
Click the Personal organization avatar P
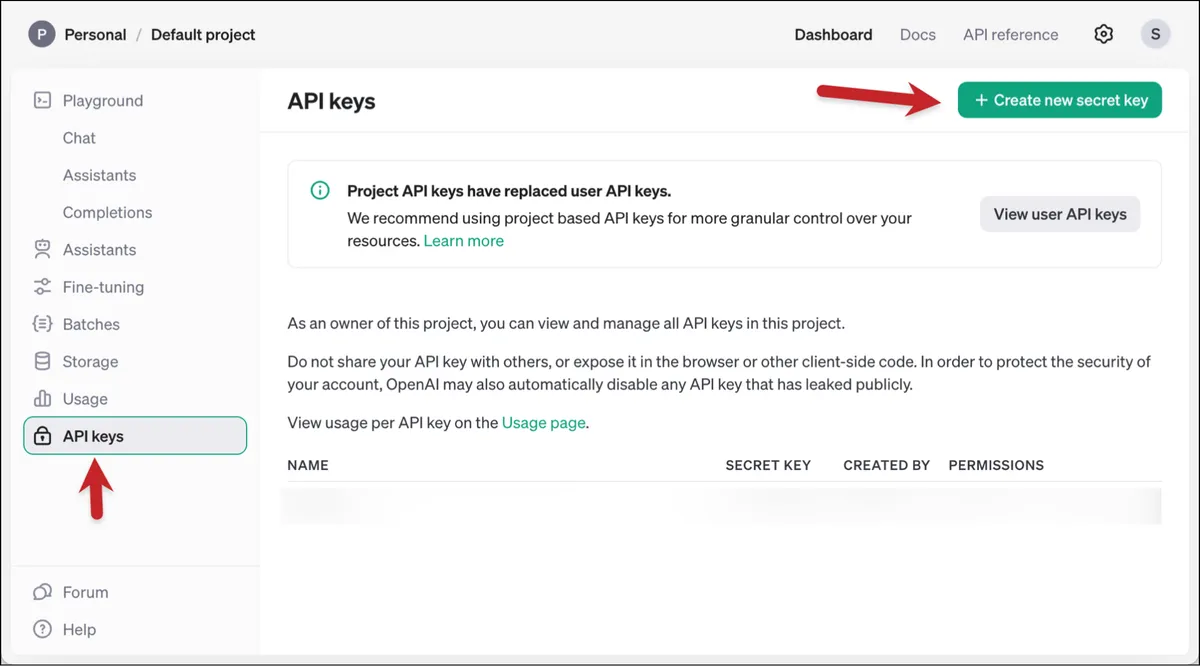pos(41,34)
